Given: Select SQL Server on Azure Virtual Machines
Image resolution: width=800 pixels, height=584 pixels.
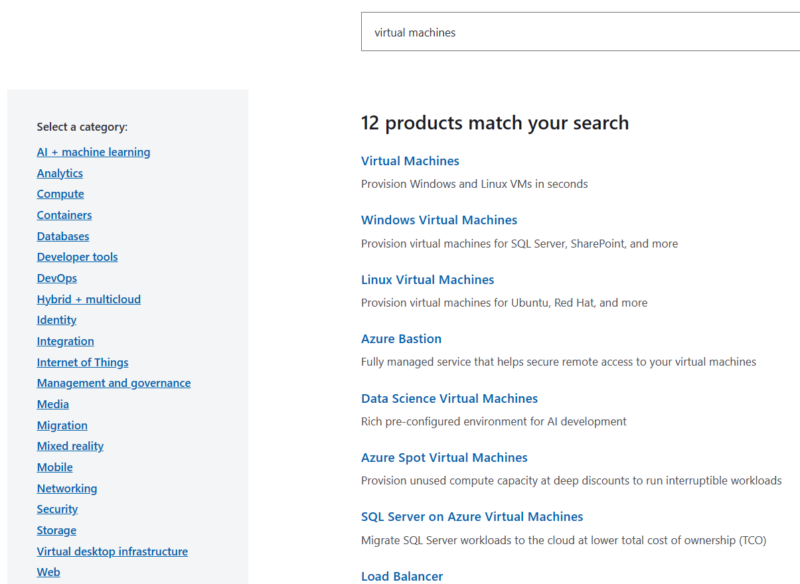Looking at the screenshot, I should click(472, 517).
